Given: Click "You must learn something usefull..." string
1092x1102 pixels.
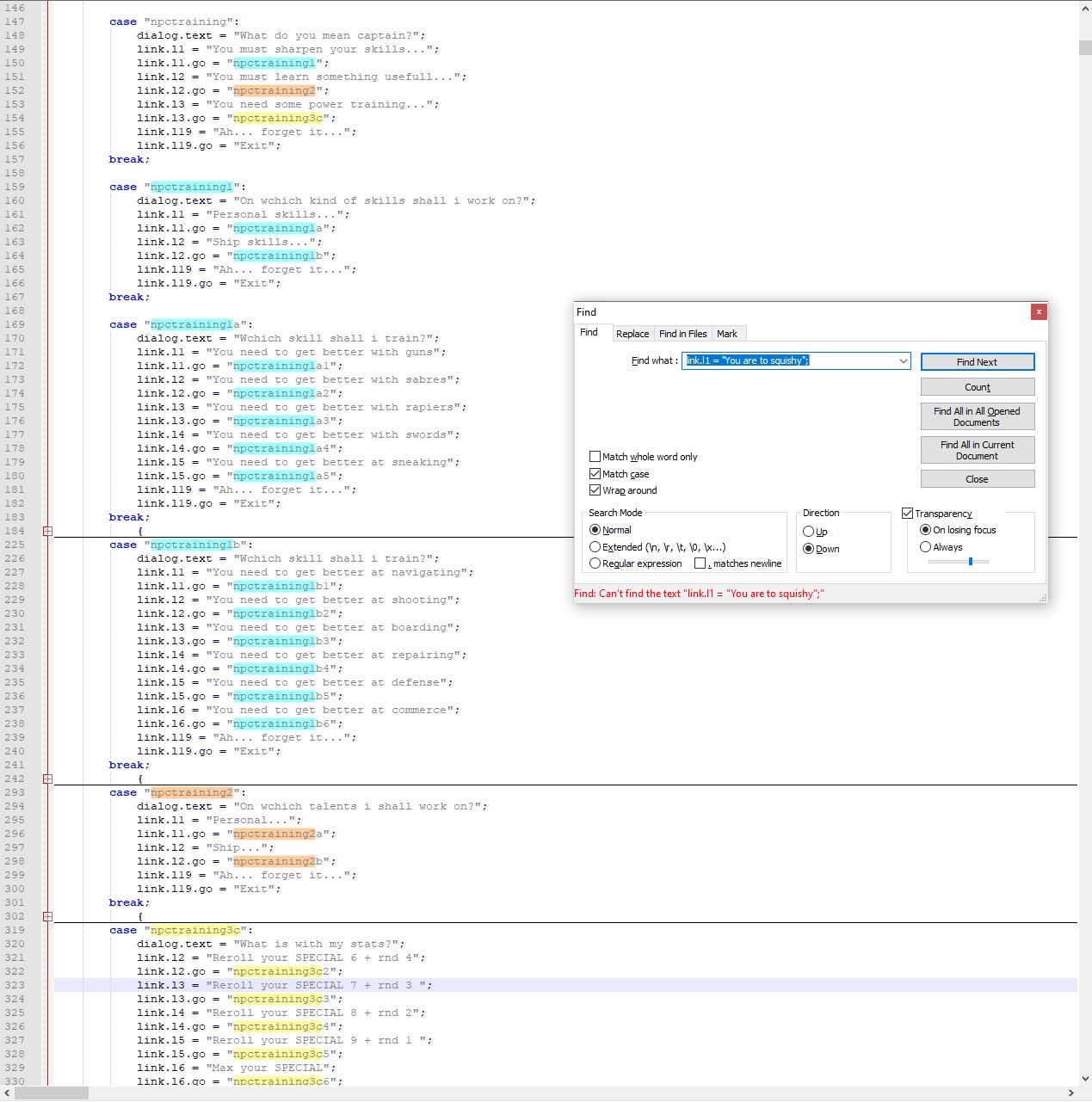Looking at the screenshot, I should 336,77.
